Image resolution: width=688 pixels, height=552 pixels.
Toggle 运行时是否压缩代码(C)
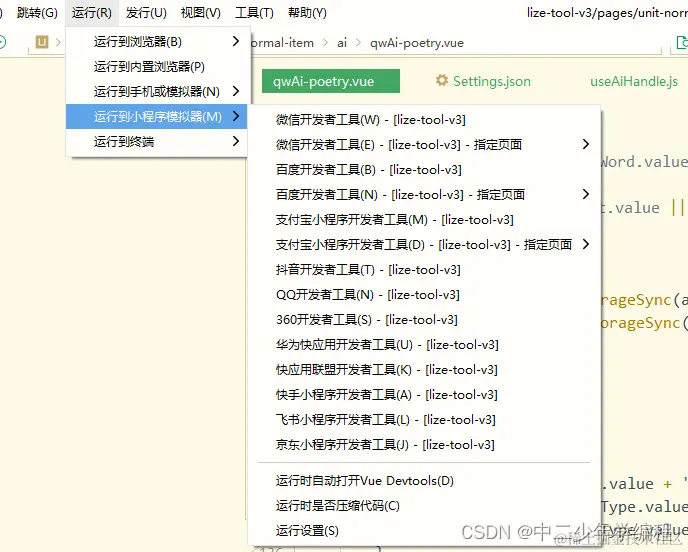click(424, 505)
